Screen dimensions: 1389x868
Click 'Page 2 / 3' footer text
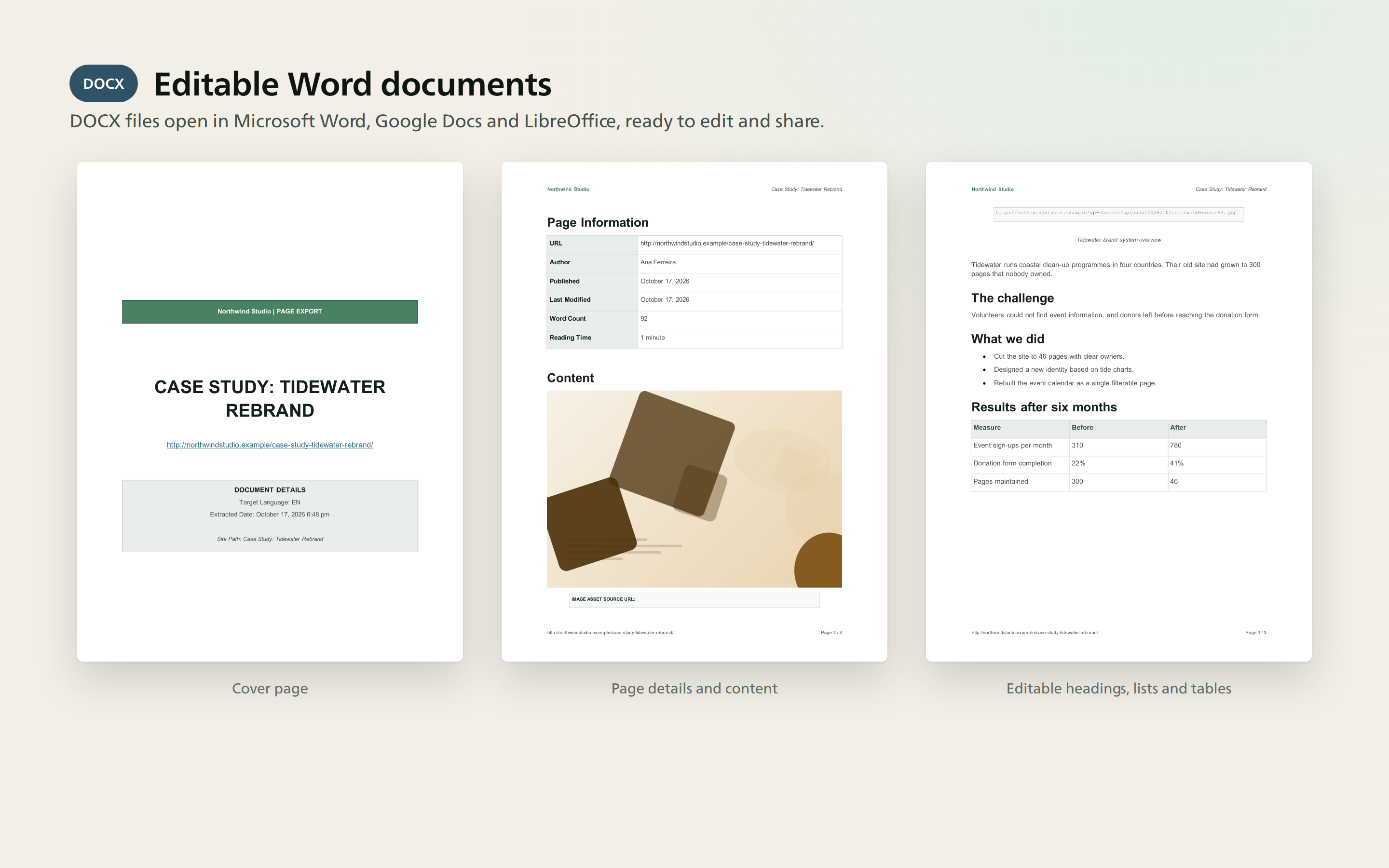pos(831,633)
